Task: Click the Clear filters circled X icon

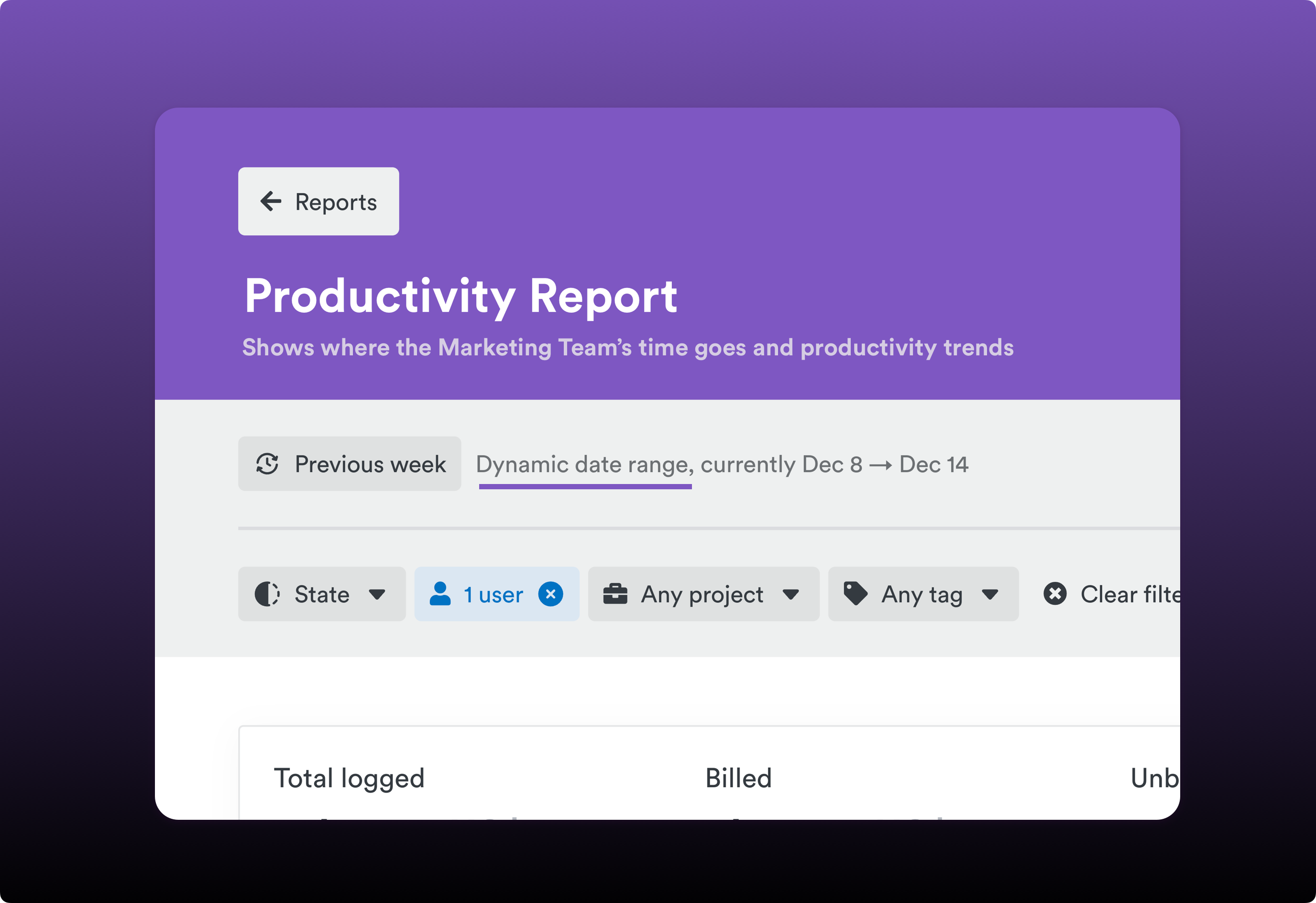Action: [1054, 594]
